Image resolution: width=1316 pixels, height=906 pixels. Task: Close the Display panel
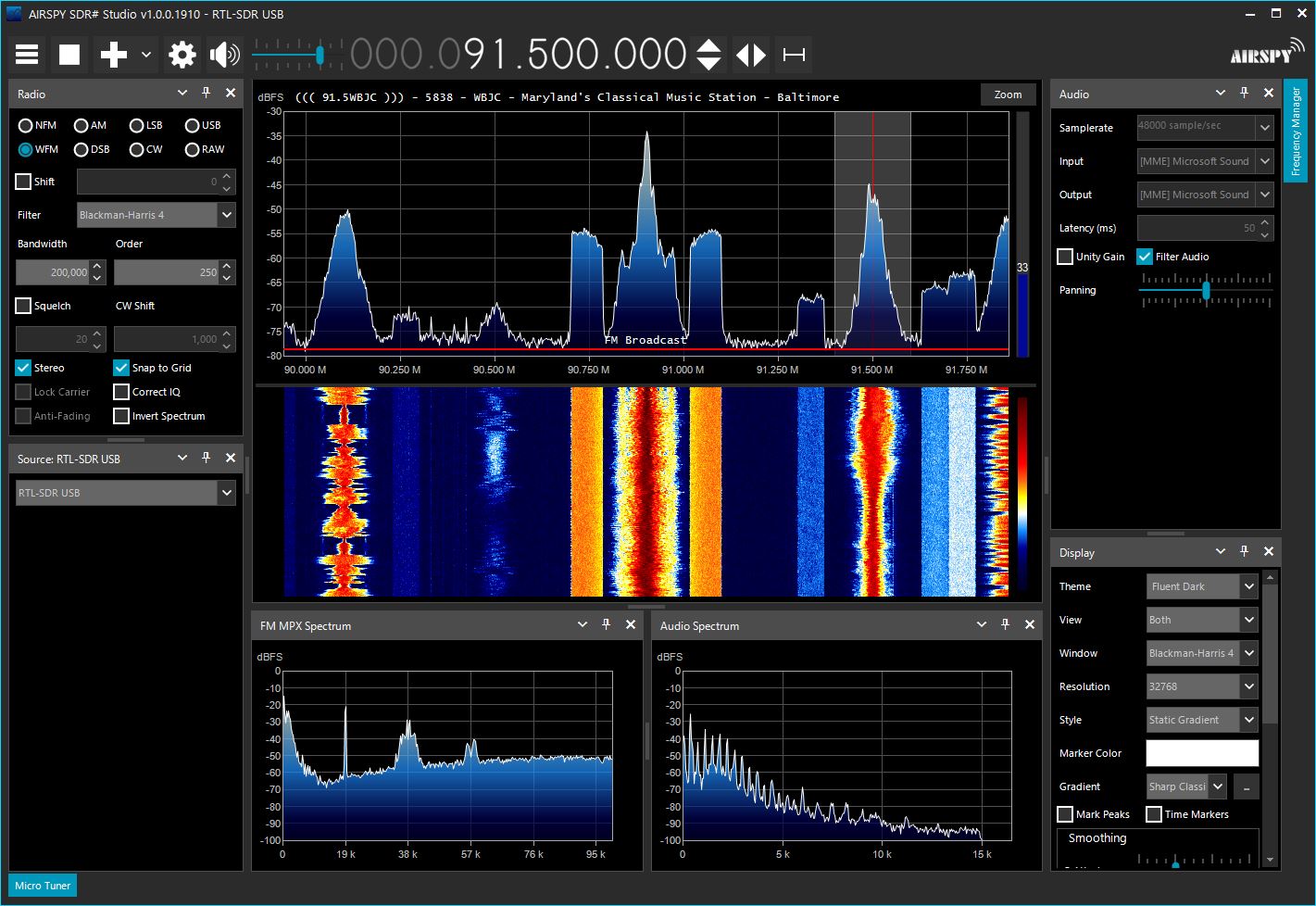click(1269, 551)
